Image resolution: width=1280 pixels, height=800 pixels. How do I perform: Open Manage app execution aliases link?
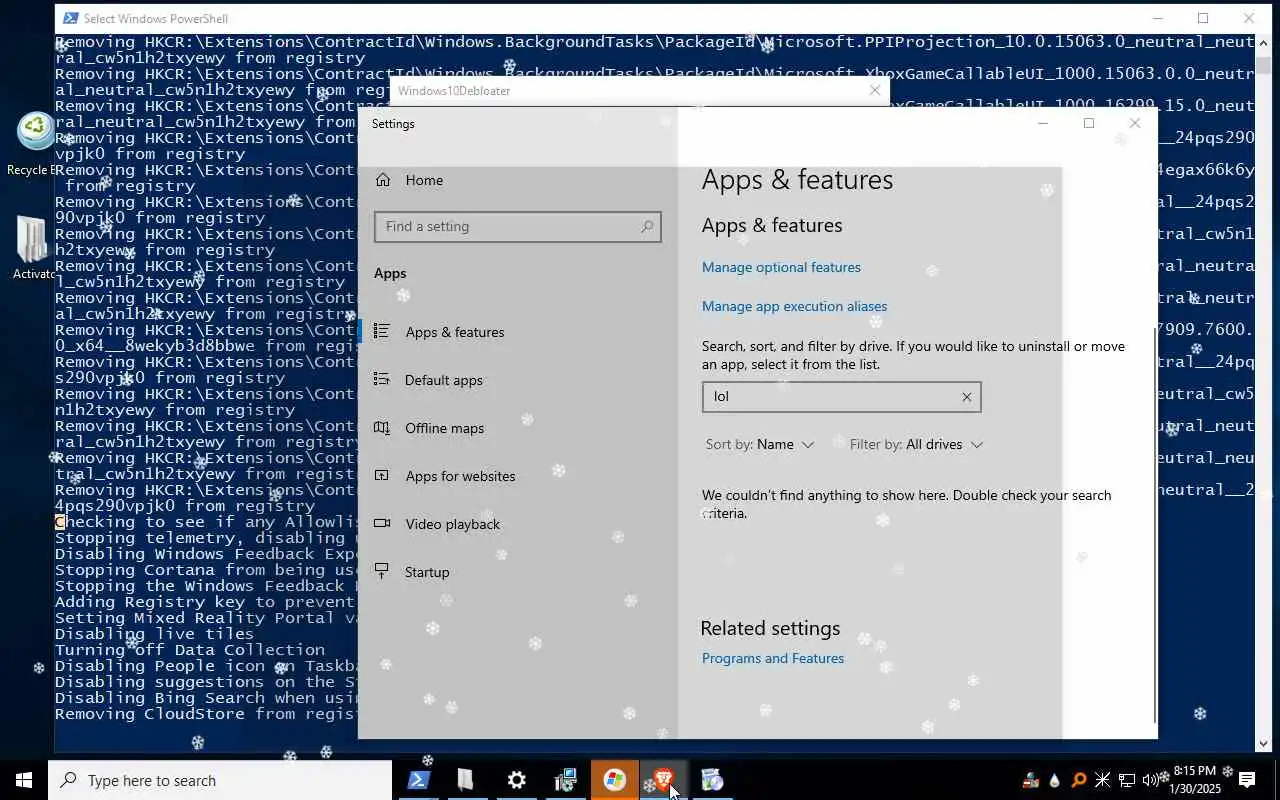(794, 306)
